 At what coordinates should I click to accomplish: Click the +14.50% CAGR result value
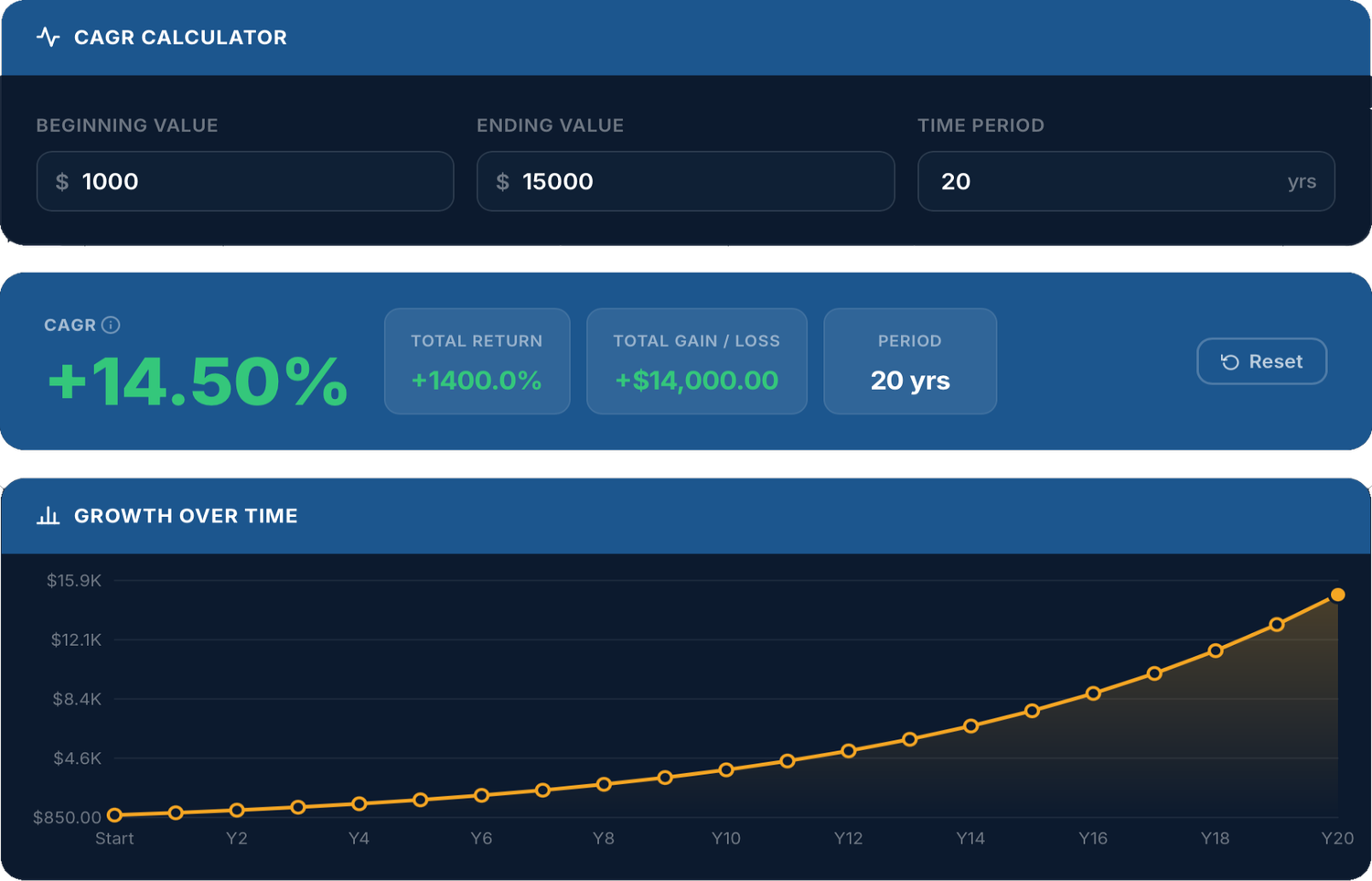click(198, 381)
